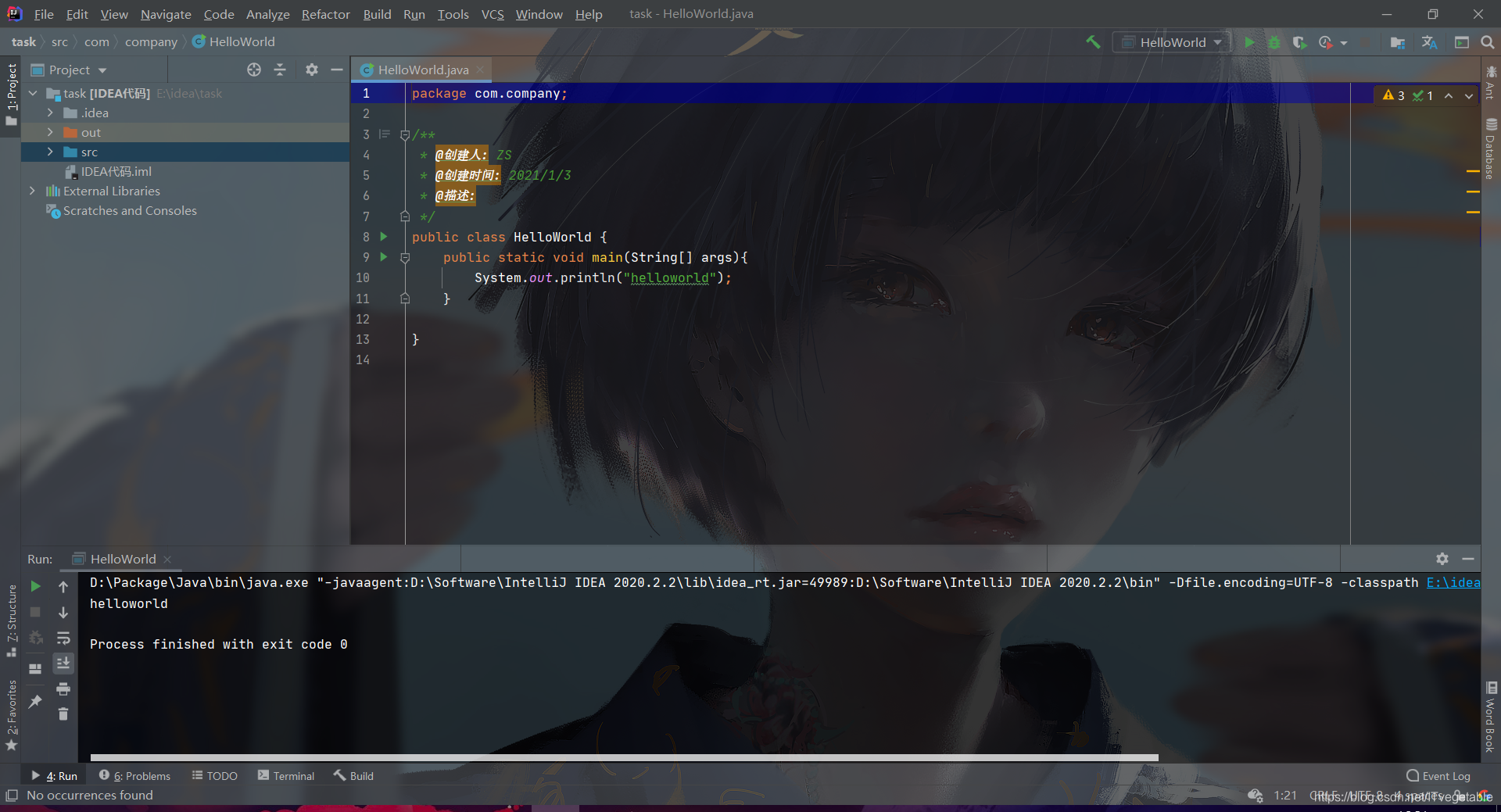The height and width of the screenshot is (812, 1501).
Task: Close the HelloWorld.java editor tab
Action: (x=480, y=70)
